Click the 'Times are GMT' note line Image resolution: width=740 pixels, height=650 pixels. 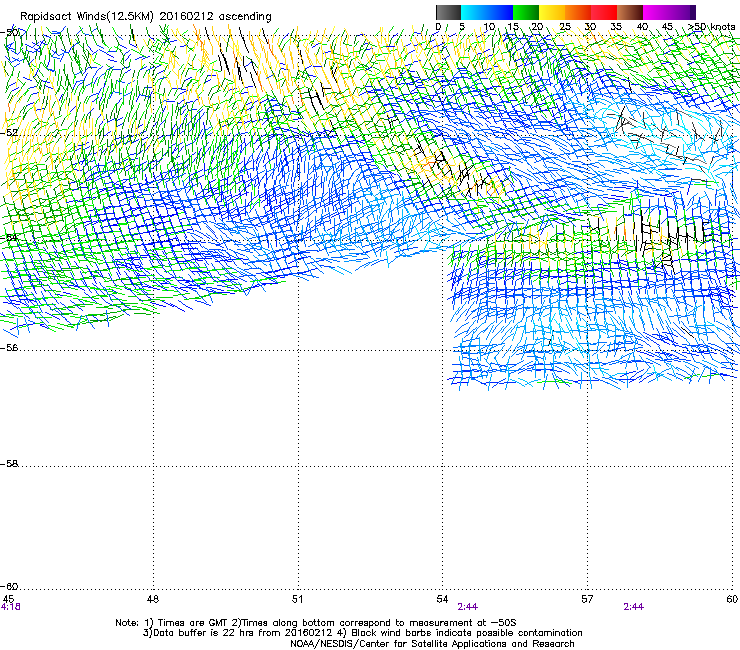pyautogui.click(x=316, y=623)
